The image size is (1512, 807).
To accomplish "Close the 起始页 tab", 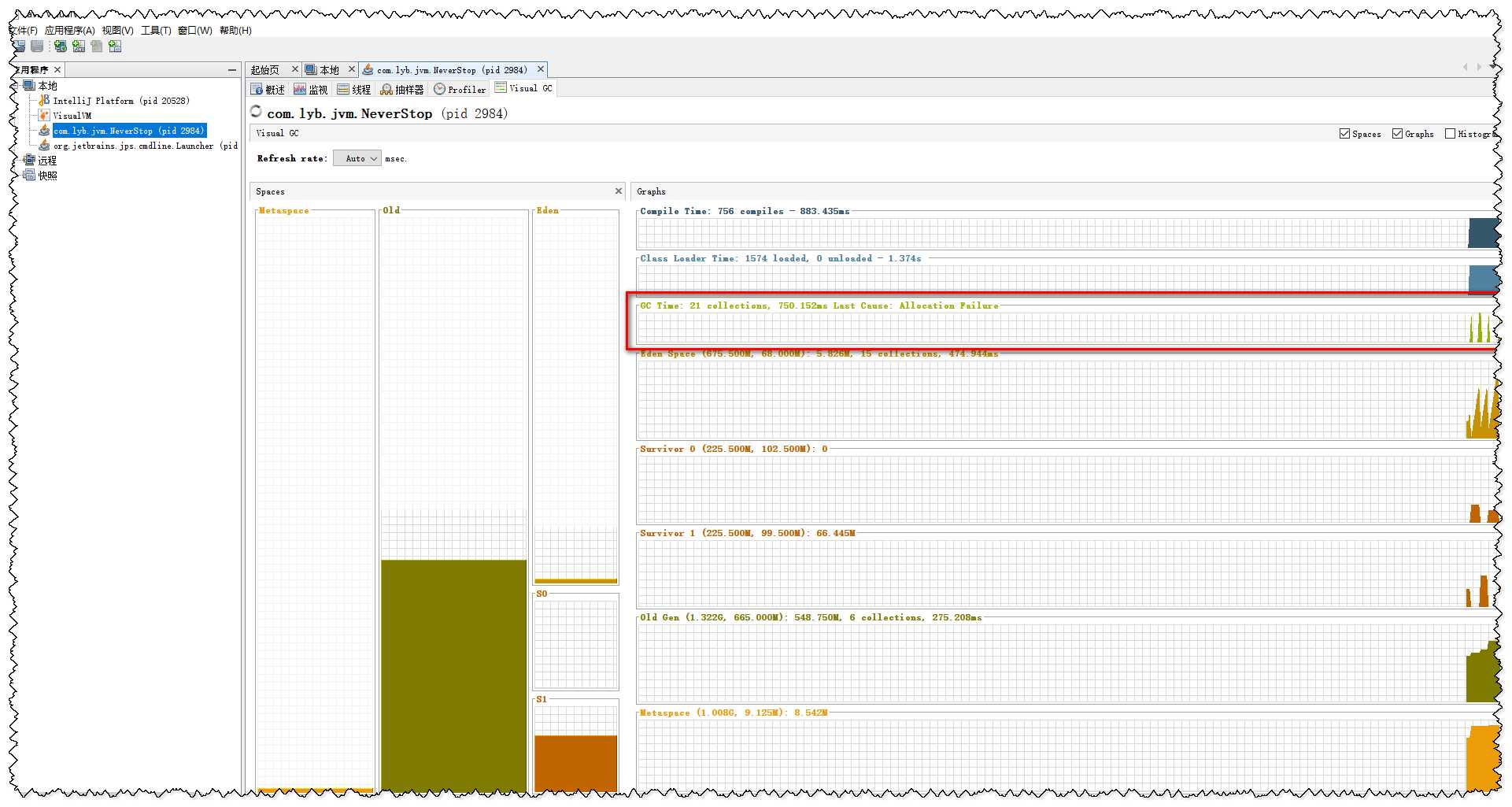I will tap(295, 69).
